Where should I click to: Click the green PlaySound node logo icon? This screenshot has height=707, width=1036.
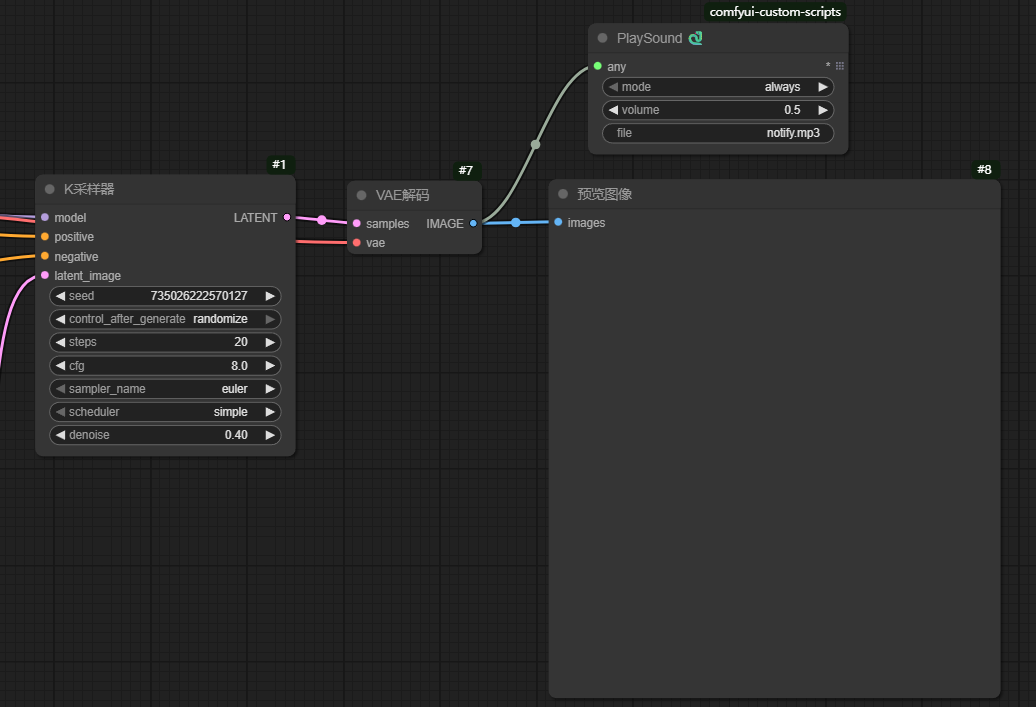pos(696,38)
